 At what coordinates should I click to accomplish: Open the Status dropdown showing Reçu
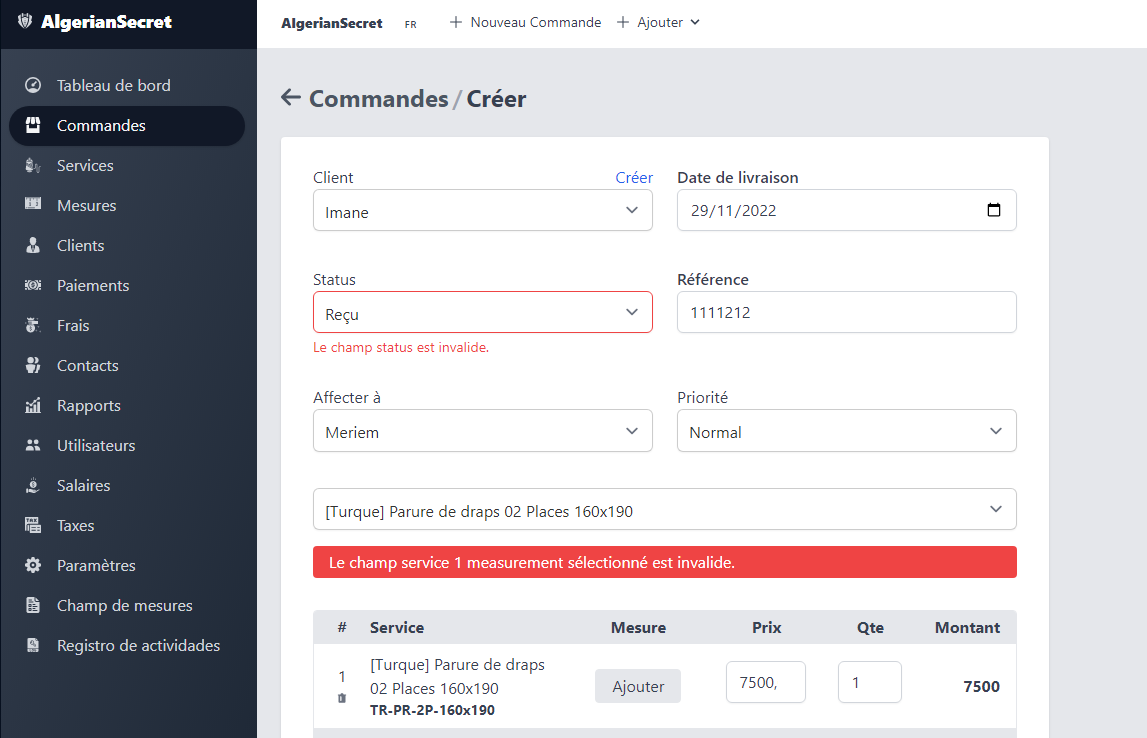pos(483,312)
